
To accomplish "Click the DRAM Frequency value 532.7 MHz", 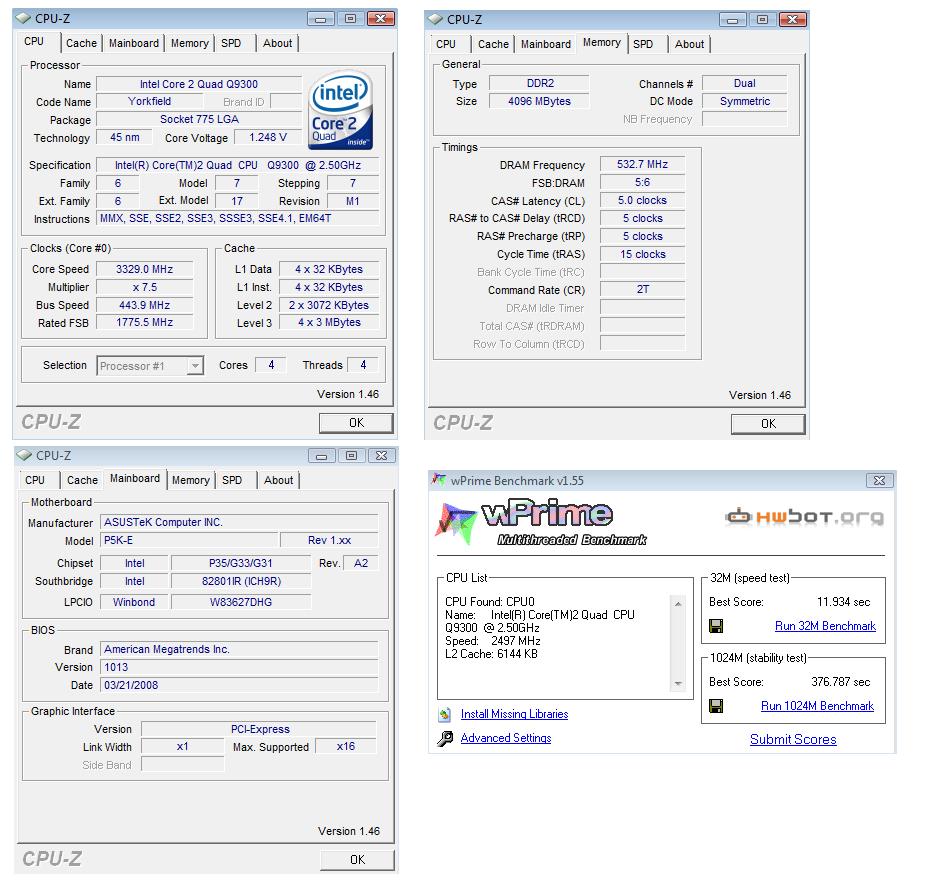I will pyautogui.click(x=642, y=164).
